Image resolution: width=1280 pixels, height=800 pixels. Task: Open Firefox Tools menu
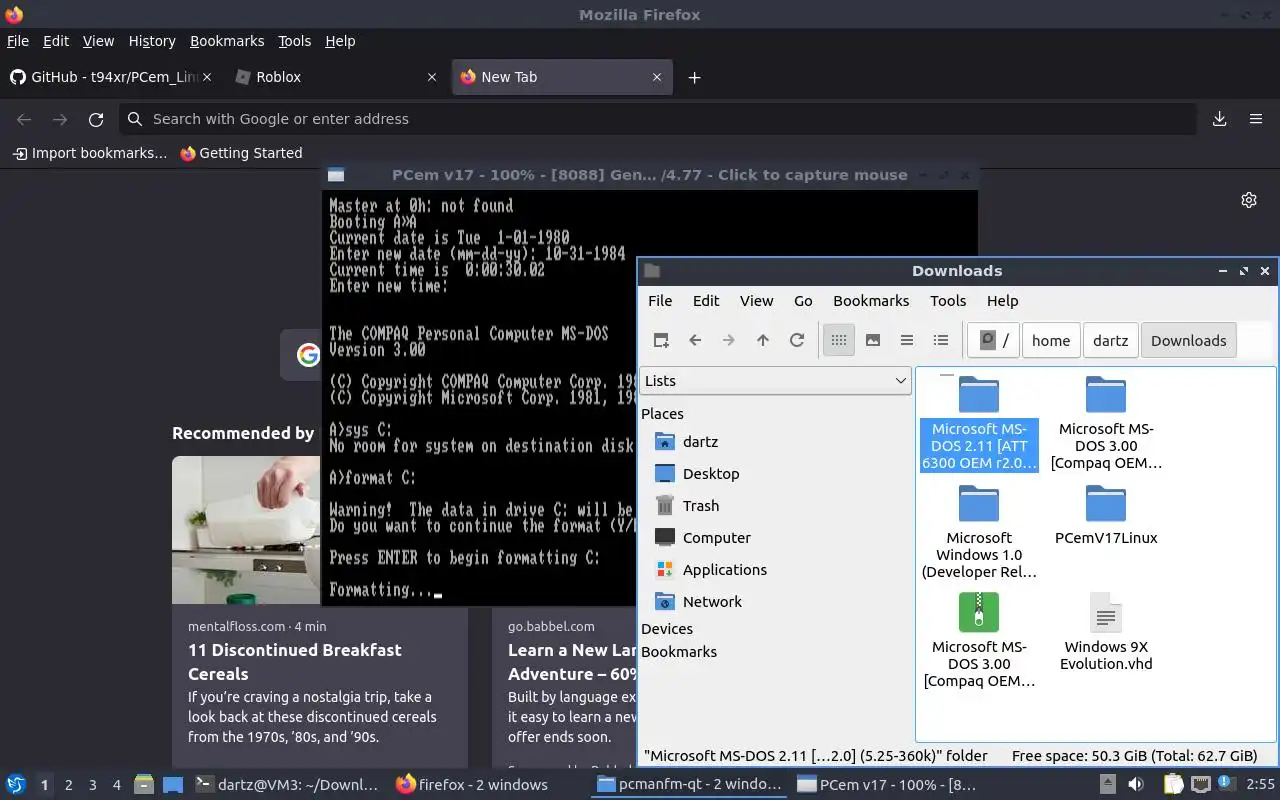294,41
